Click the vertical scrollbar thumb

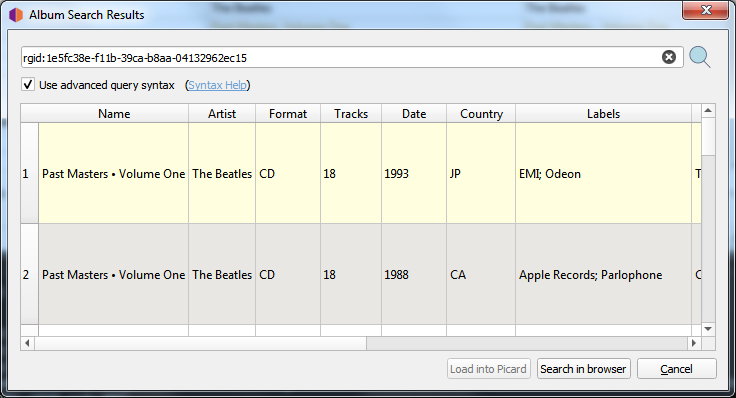[708, 137]
